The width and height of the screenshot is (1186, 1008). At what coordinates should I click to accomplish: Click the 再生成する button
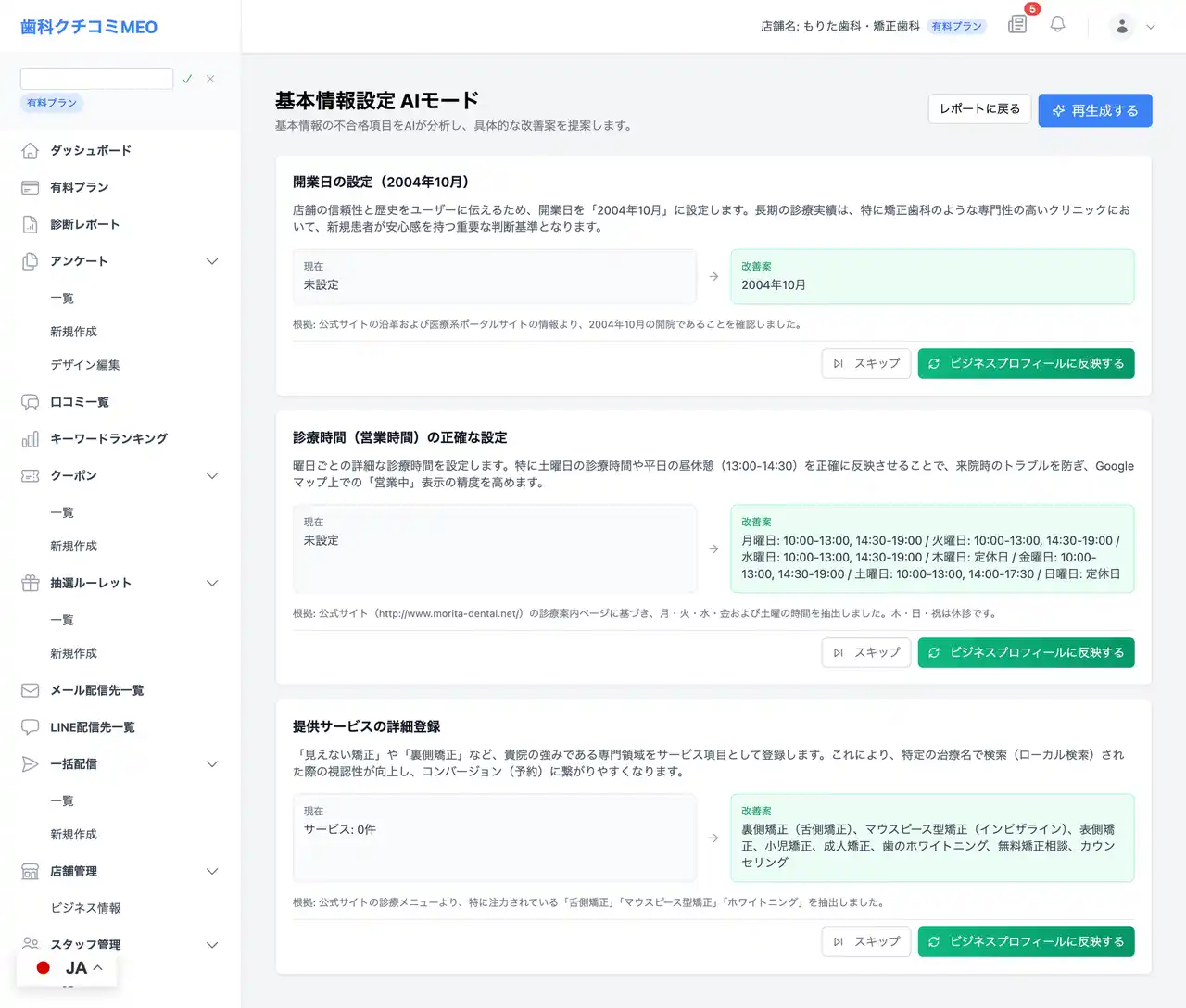(1094, 110)
